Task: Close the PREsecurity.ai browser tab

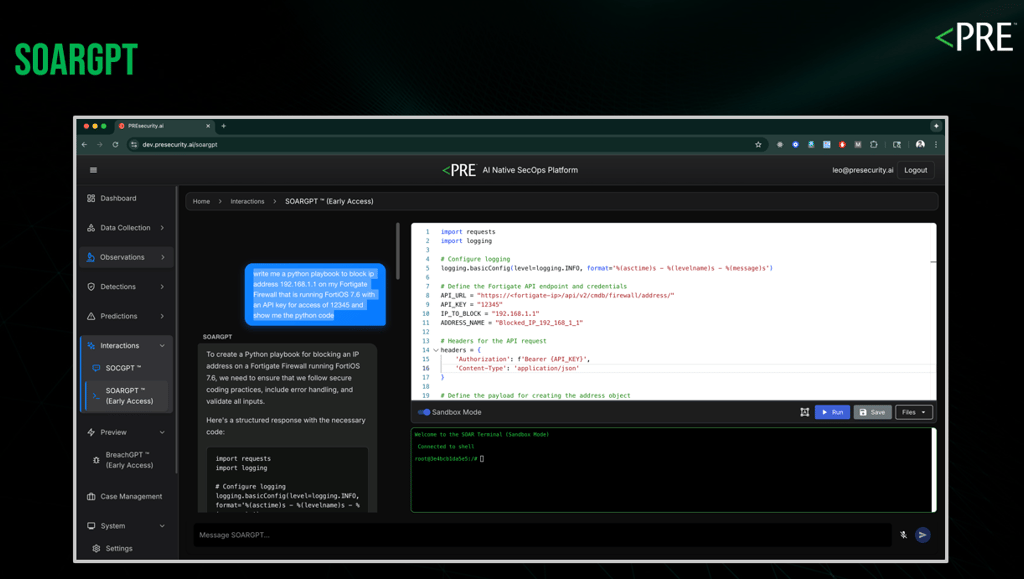Action: click(208, 126)
